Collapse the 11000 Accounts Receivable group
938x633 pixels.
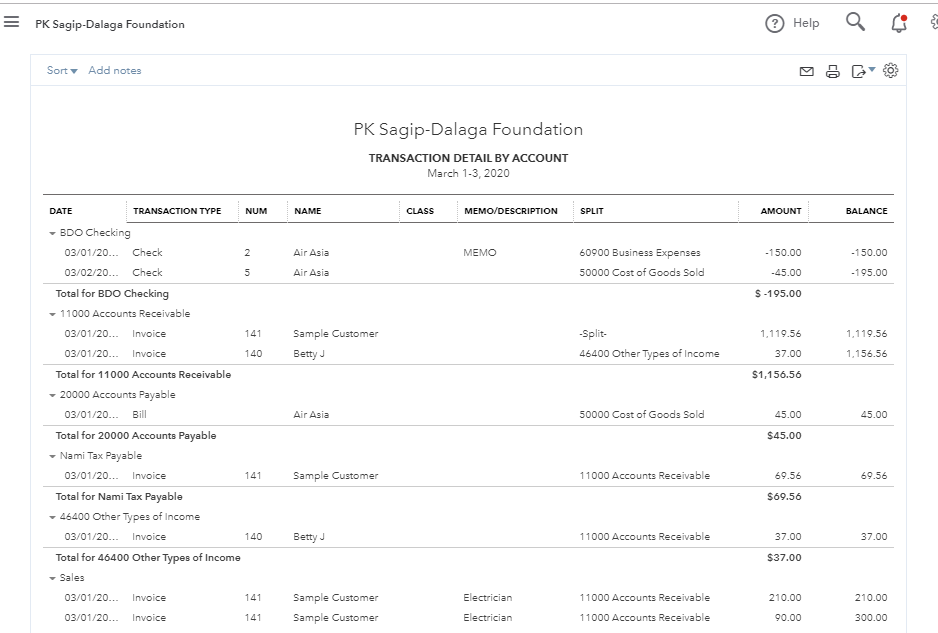[52, 314]
